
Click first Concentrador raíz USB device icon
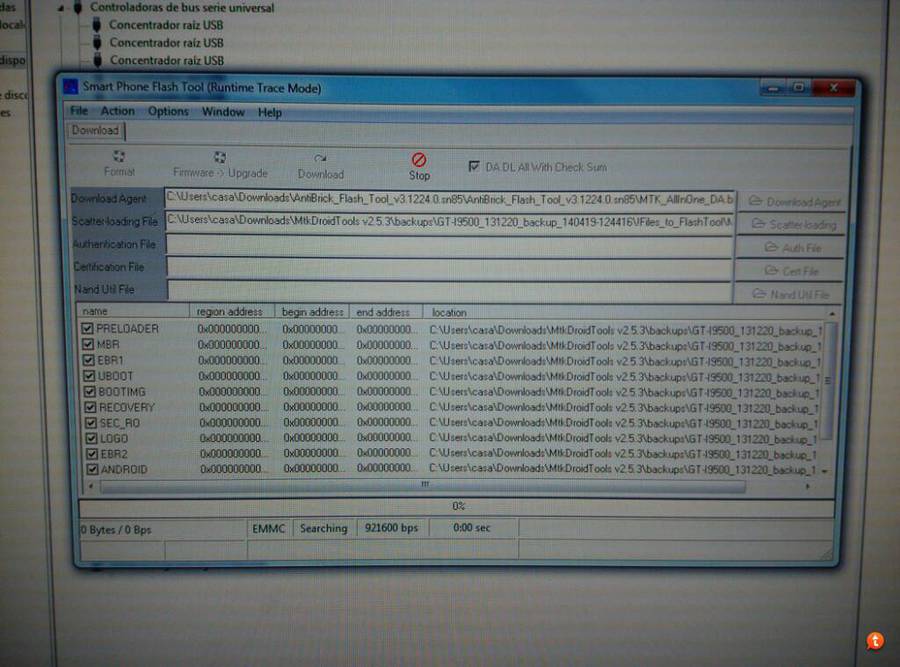(97, 25)
